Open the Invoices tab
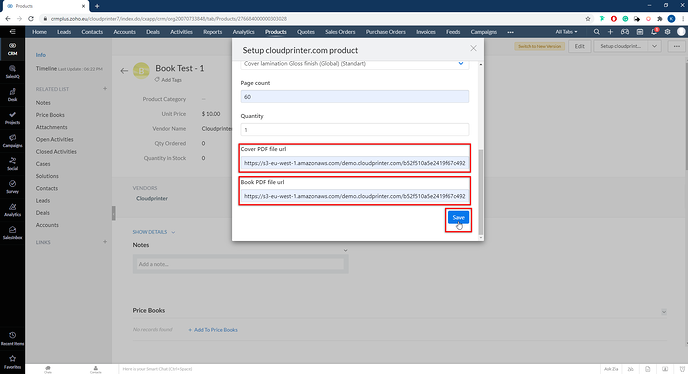 coord(426,32)
